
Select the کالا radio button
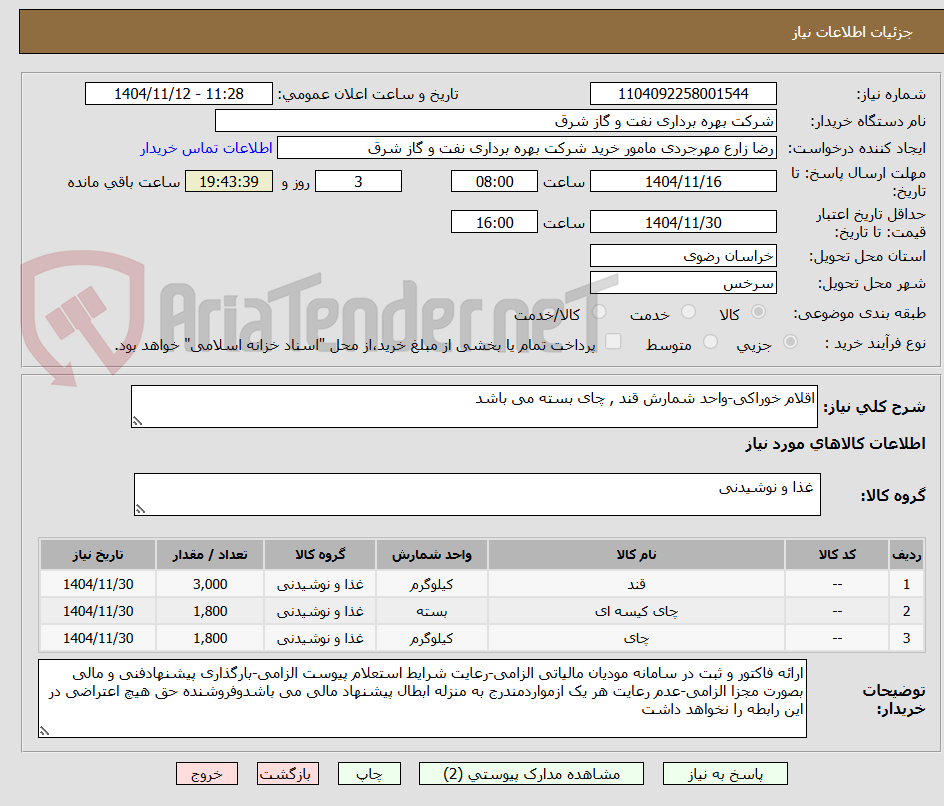pos(759,312)
